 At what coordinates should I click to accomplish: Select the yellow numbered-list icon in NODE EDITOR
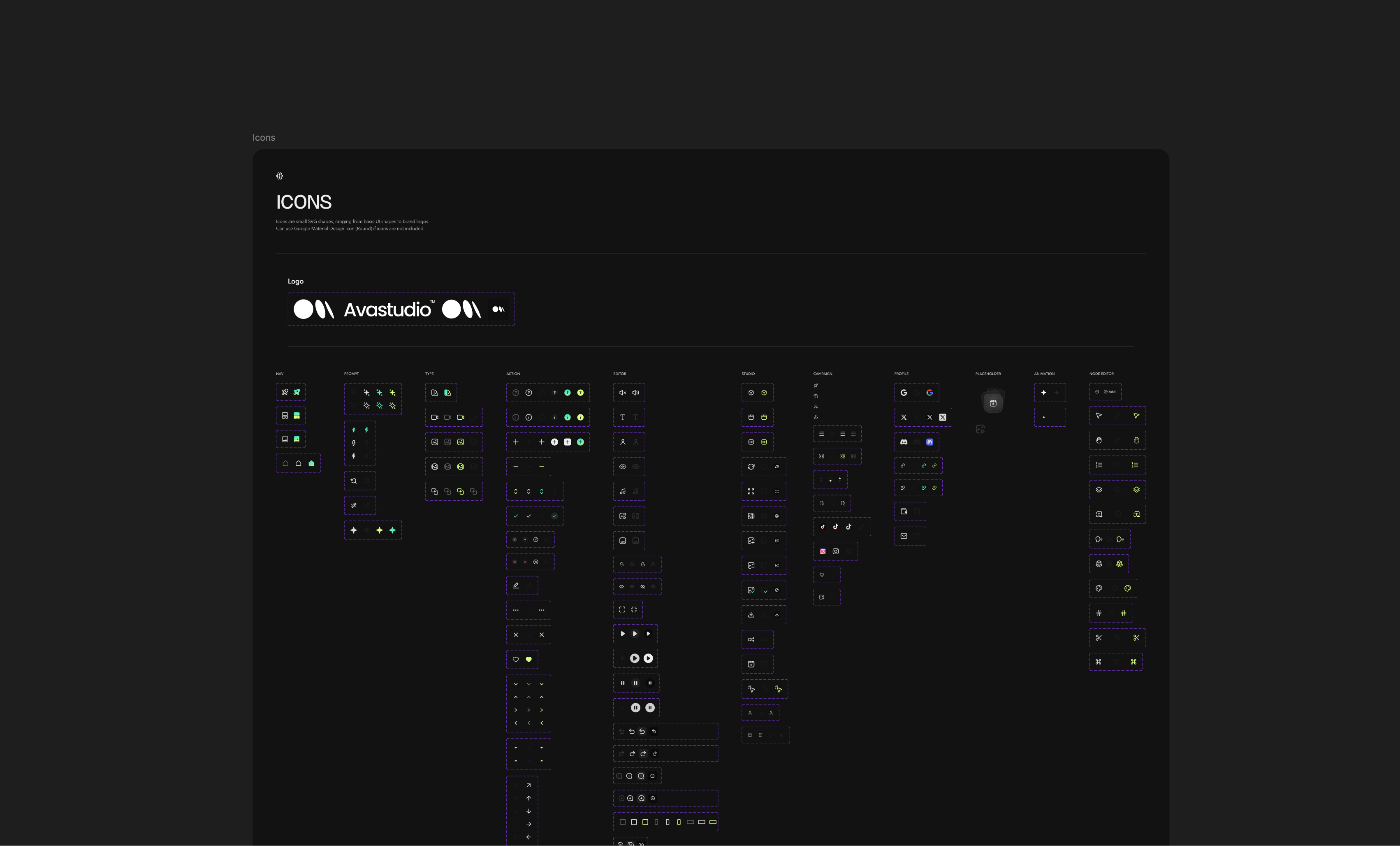coord(1135,465)
